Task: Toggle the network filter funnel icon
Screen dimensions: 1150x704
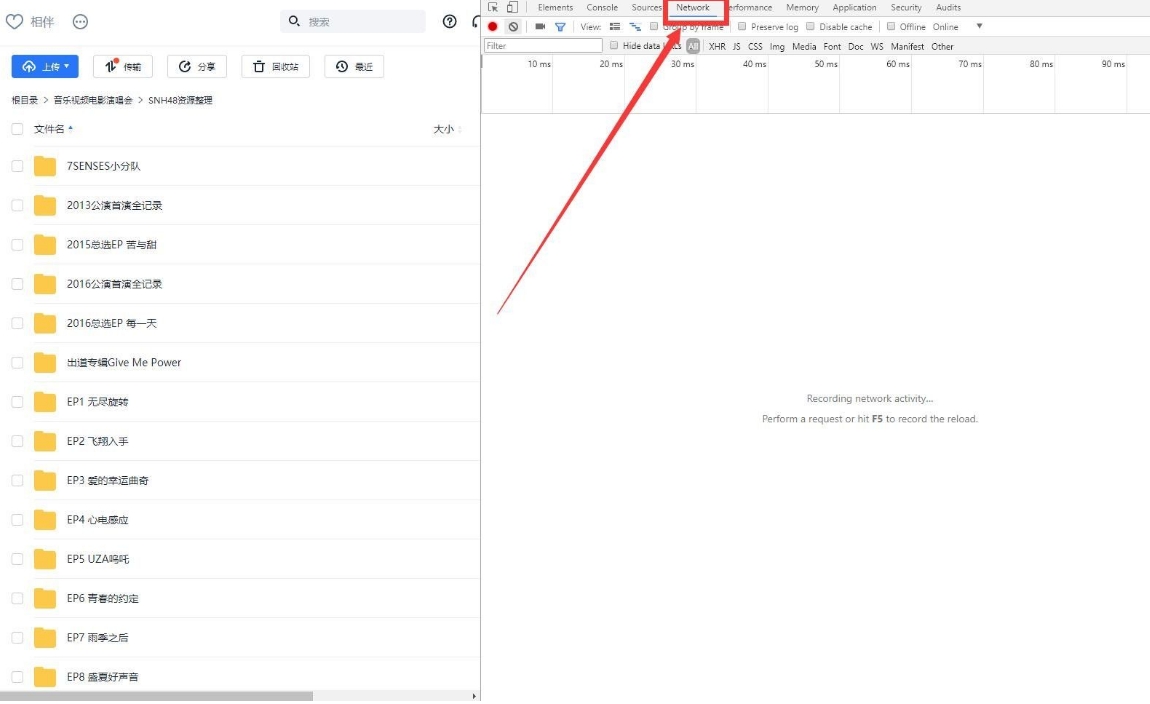Action: coord(560,27)
